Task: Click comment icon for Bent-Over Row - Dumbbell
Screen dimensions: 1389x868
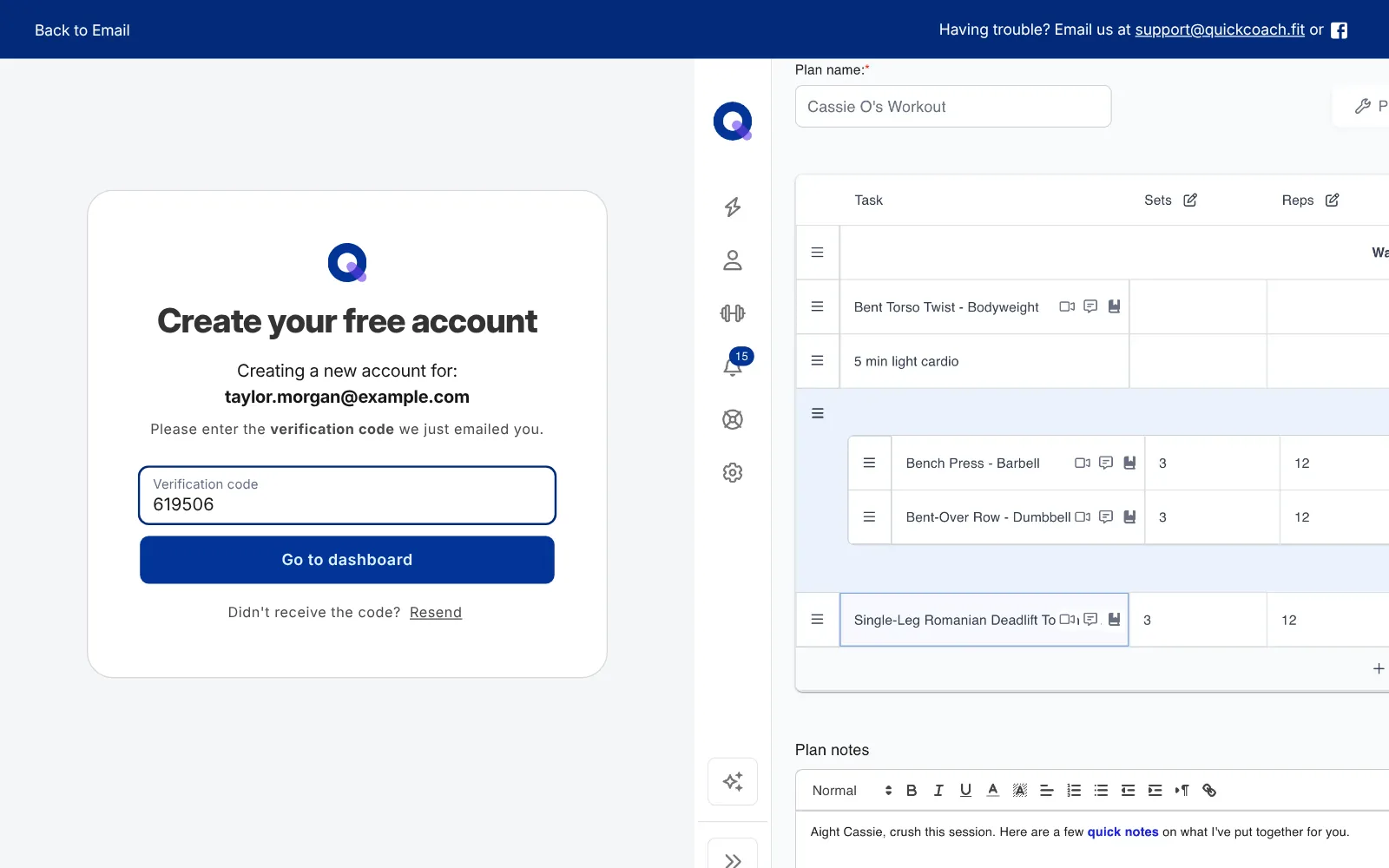Action: [x=1106, y=516]
